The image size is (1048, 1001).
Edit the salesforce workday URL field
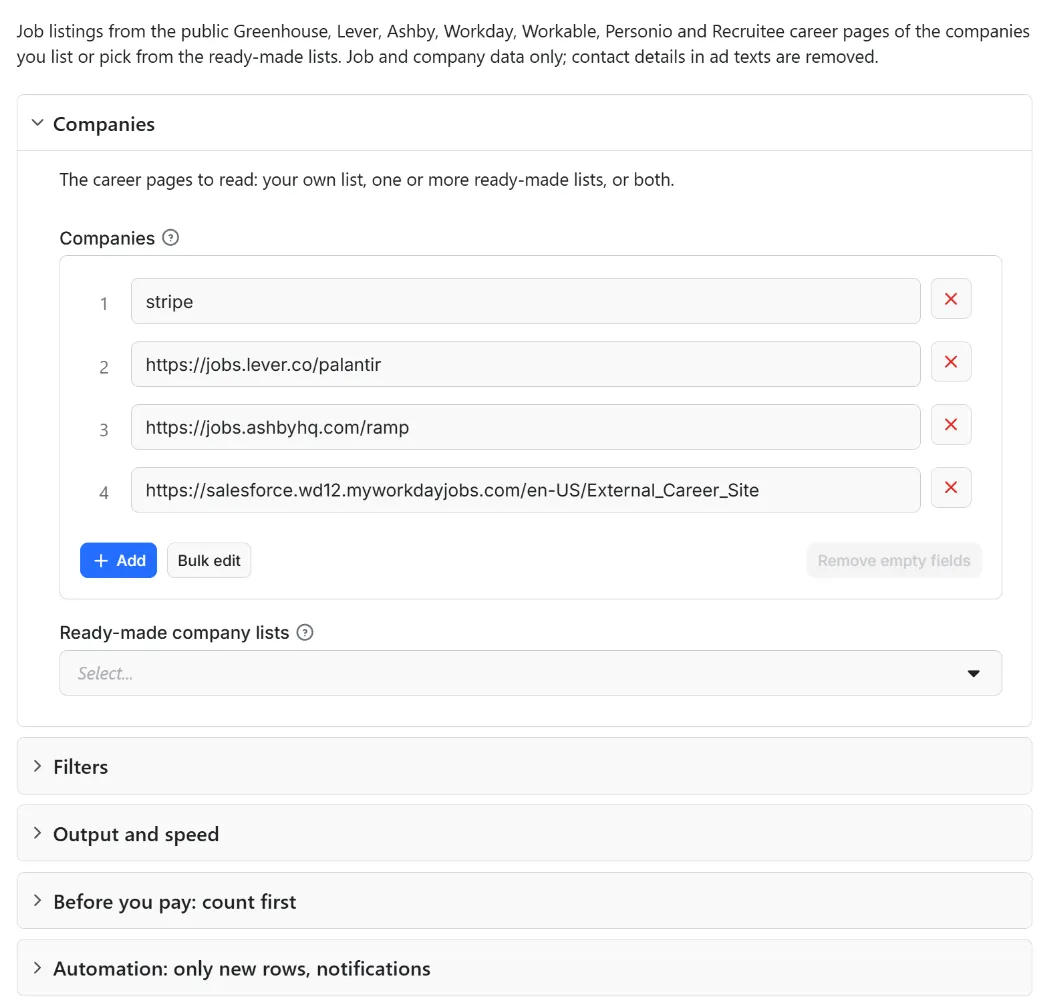coord(525,490)
